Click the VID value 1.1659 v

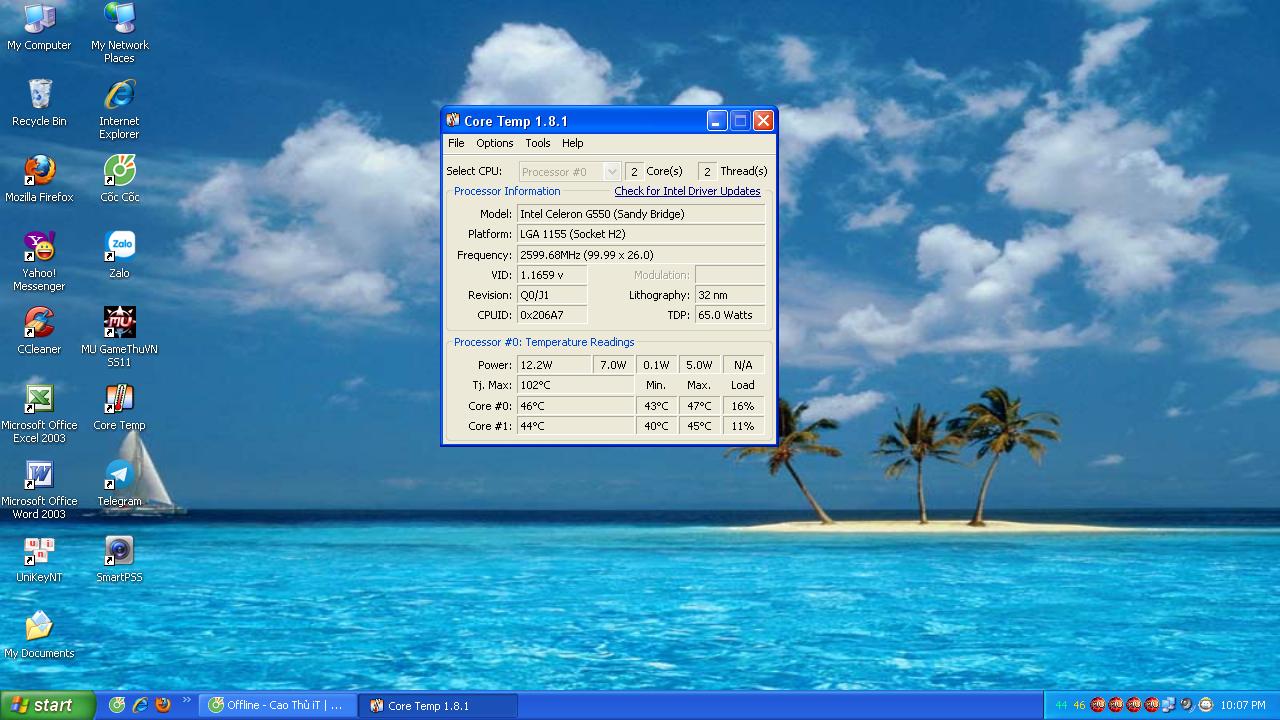[552, 275]
